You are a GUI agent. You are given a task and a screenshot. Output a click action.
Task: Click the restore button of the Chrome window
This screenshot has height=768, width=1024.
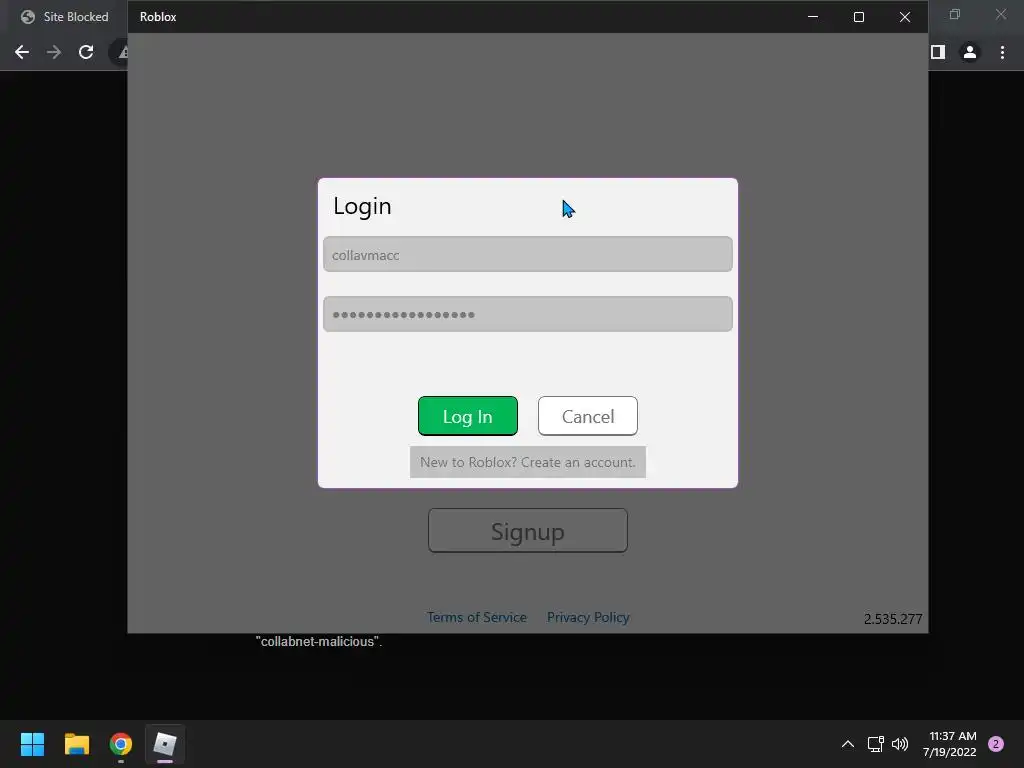[x=955, y=14]
